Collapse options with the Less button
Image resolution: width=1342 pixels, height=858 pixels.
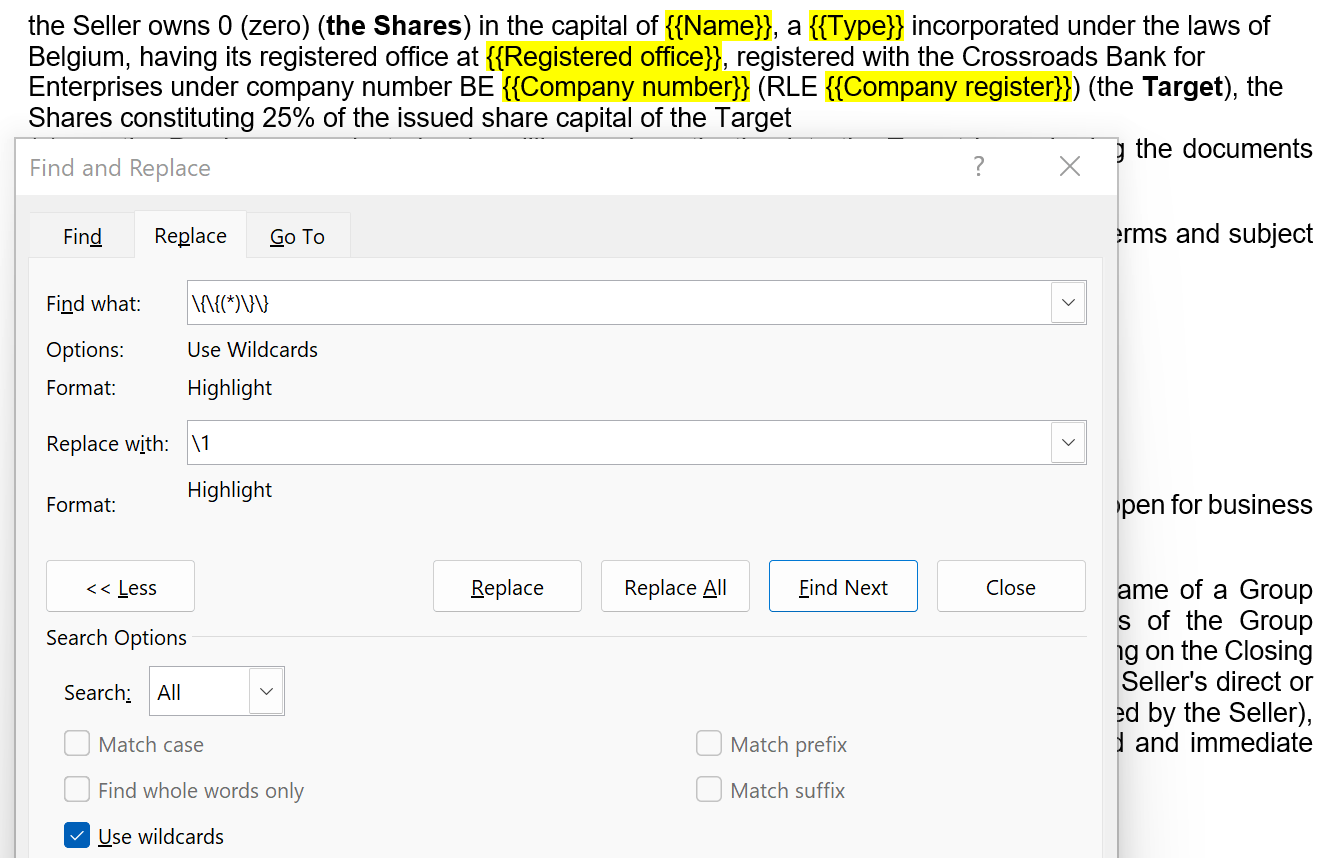click(x=120, y=587)
